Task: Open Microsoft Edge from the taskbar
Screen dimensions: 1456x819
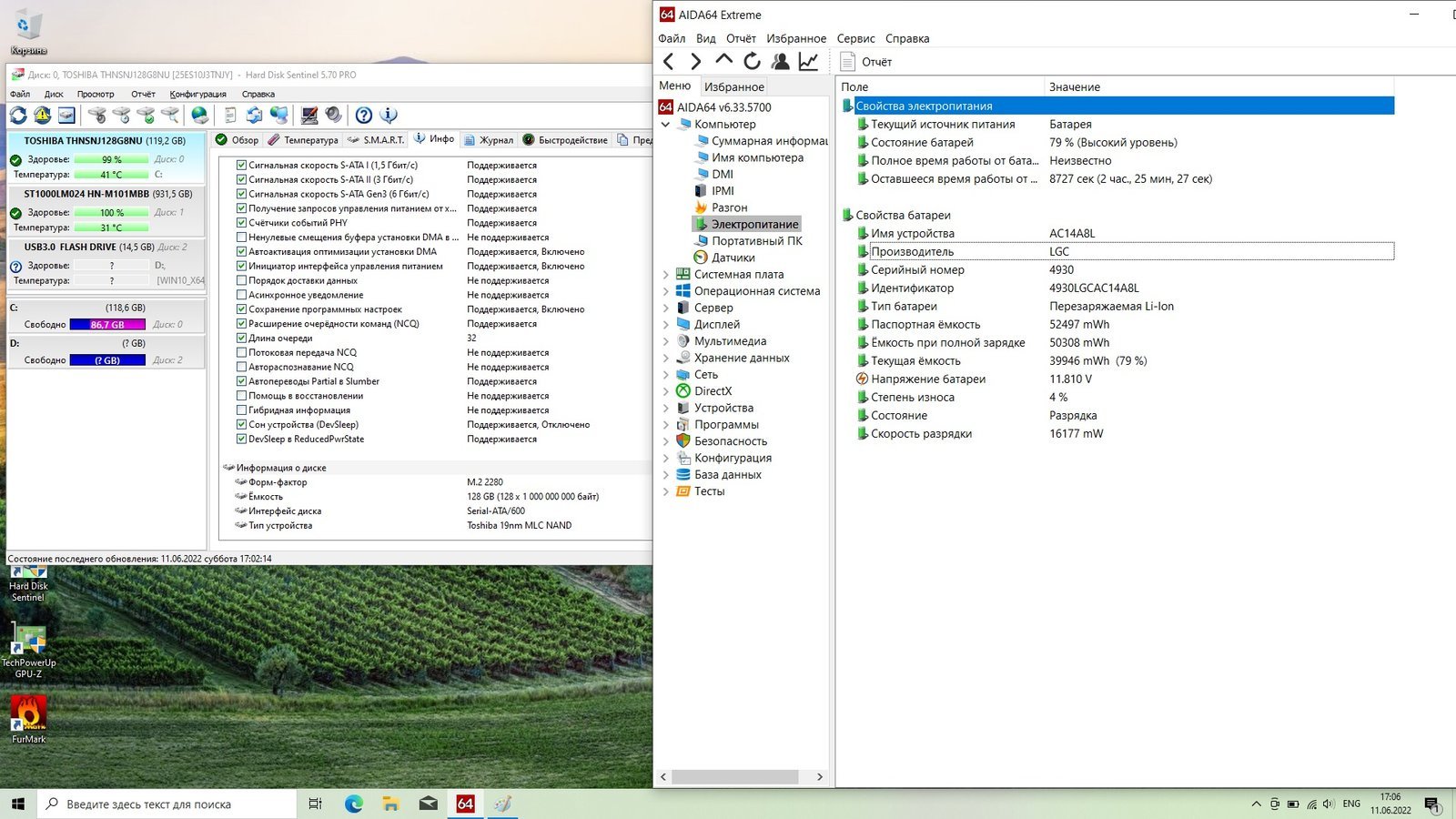Action: tap(353, 804)
